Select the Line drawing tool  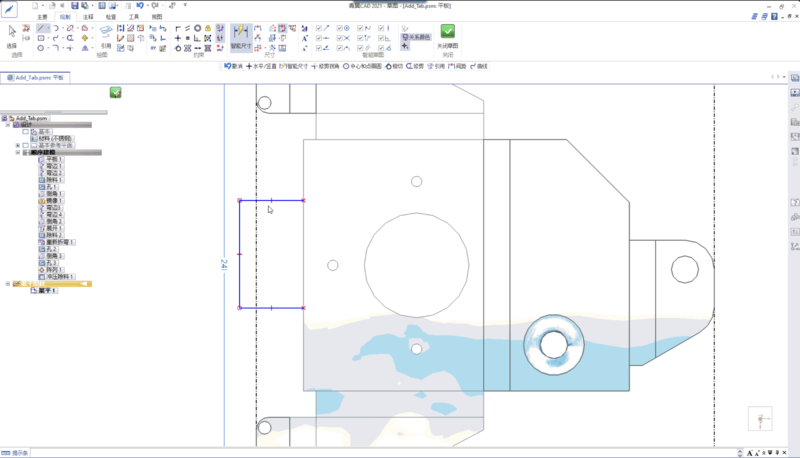tap(43, 29)
